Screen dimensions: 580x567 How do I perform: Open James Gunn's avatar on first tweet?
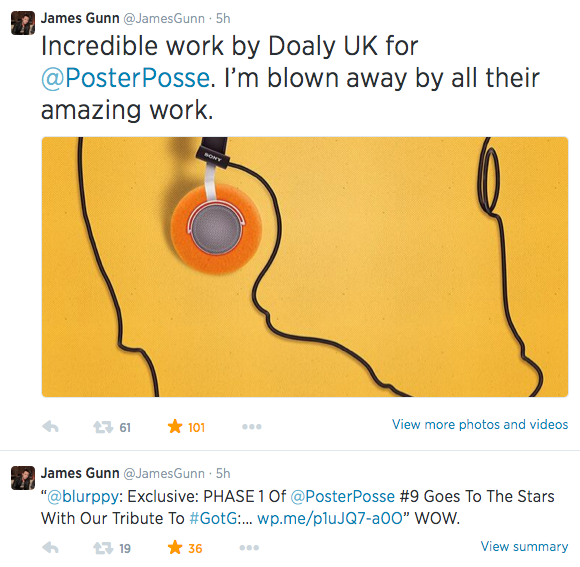click(23, 23)
